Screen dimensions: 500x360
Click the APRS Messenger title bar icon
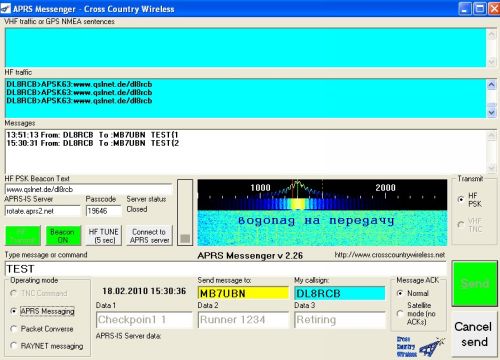pyautogui.click(x=6, y=9)
